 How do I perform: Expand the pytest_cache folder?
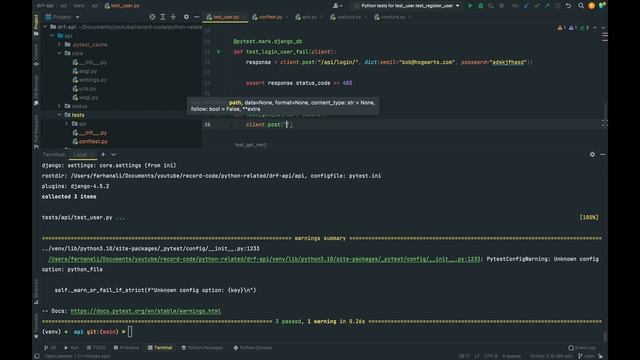(60, 44)
